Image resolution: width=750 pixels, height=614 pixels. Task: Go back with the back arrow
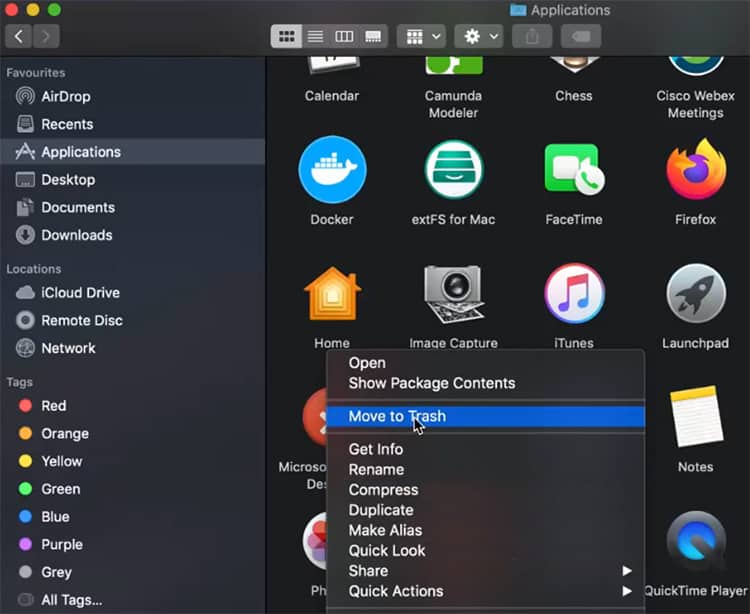click(19, 36)
